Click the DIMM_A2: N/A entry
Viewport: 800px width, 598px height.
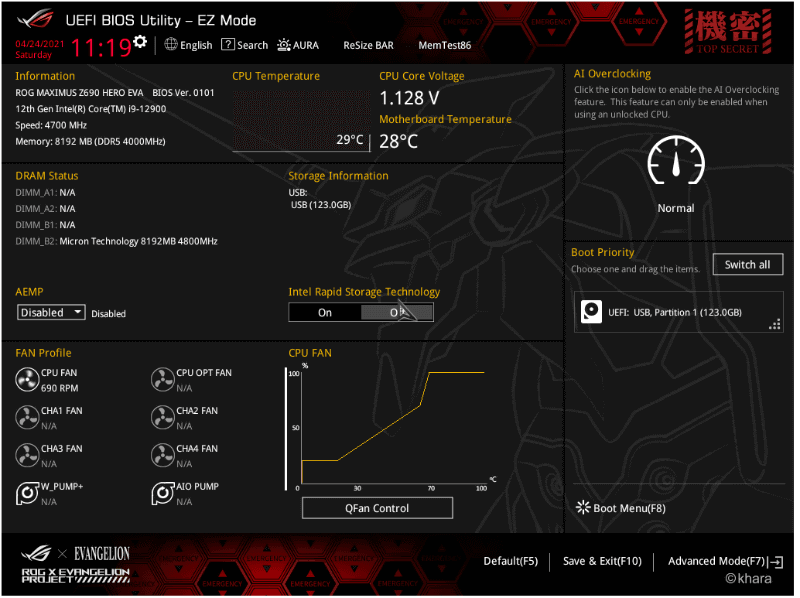45,209
